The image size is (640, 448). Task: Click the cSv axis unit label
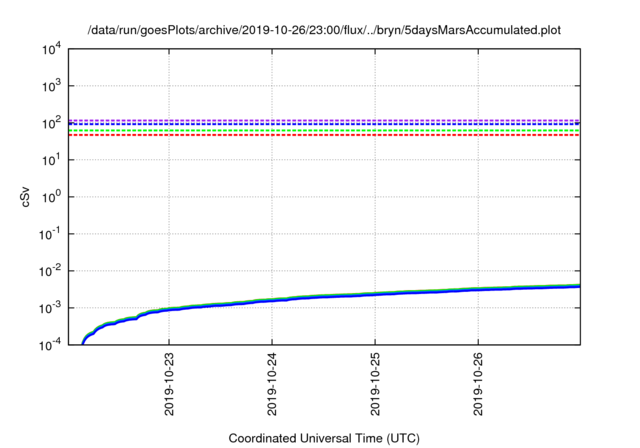click(x=25, y=197)
